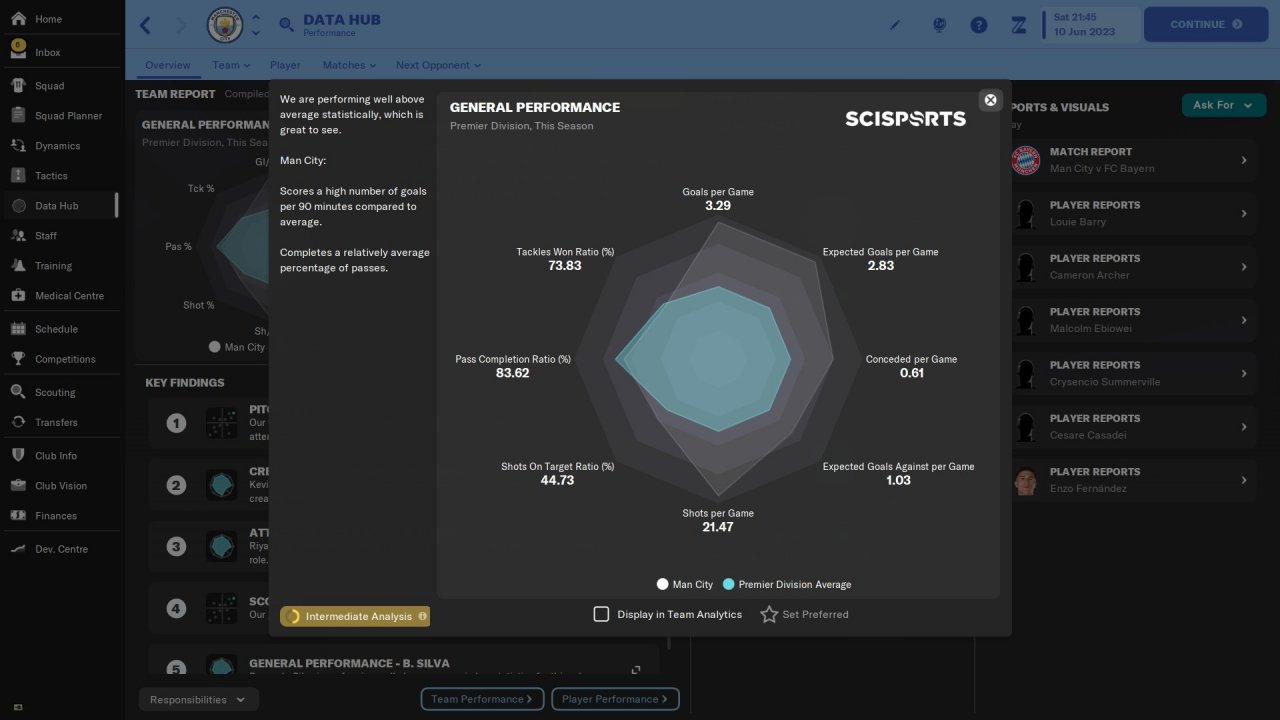Screen dimensions: 1280x720
Task: Click the green status icon at bottom-left
Action: pyautogui.click(x=18, y=708)
